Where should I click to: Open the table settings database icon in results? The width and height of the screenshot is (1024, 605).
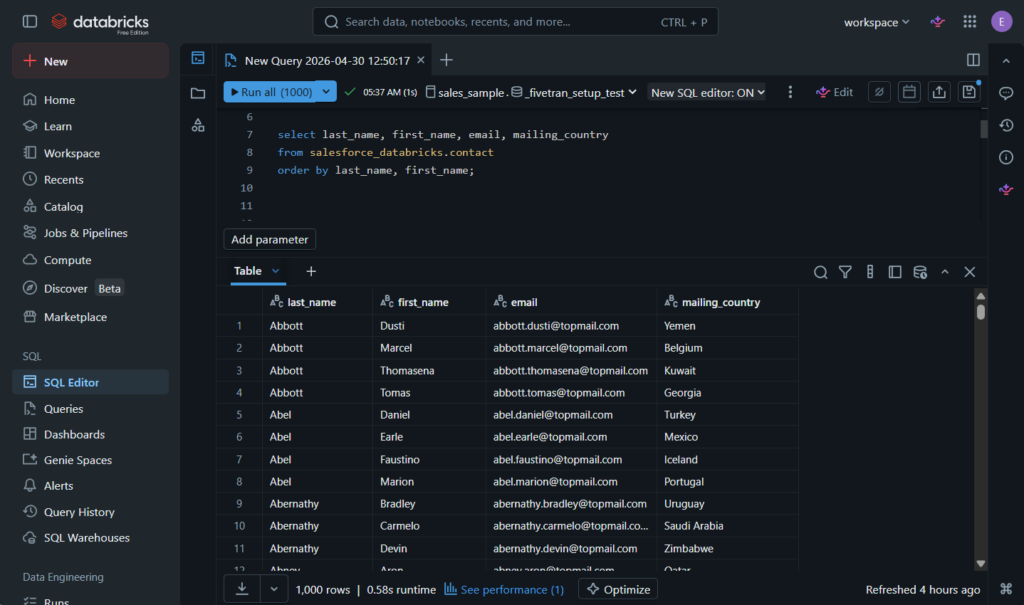click(920, 272)
